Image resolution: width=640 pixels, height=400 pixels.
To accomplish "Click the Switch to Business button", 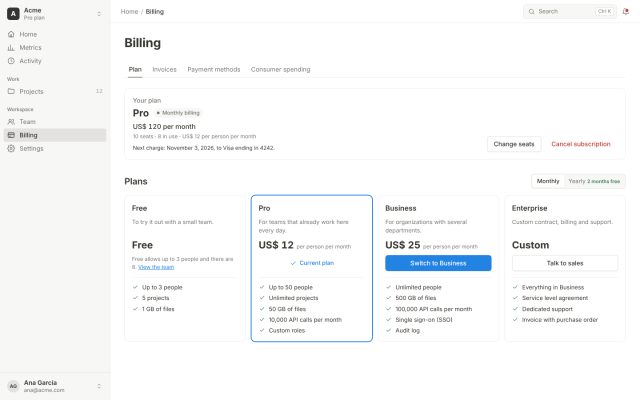I will click(x=438, y=263).
